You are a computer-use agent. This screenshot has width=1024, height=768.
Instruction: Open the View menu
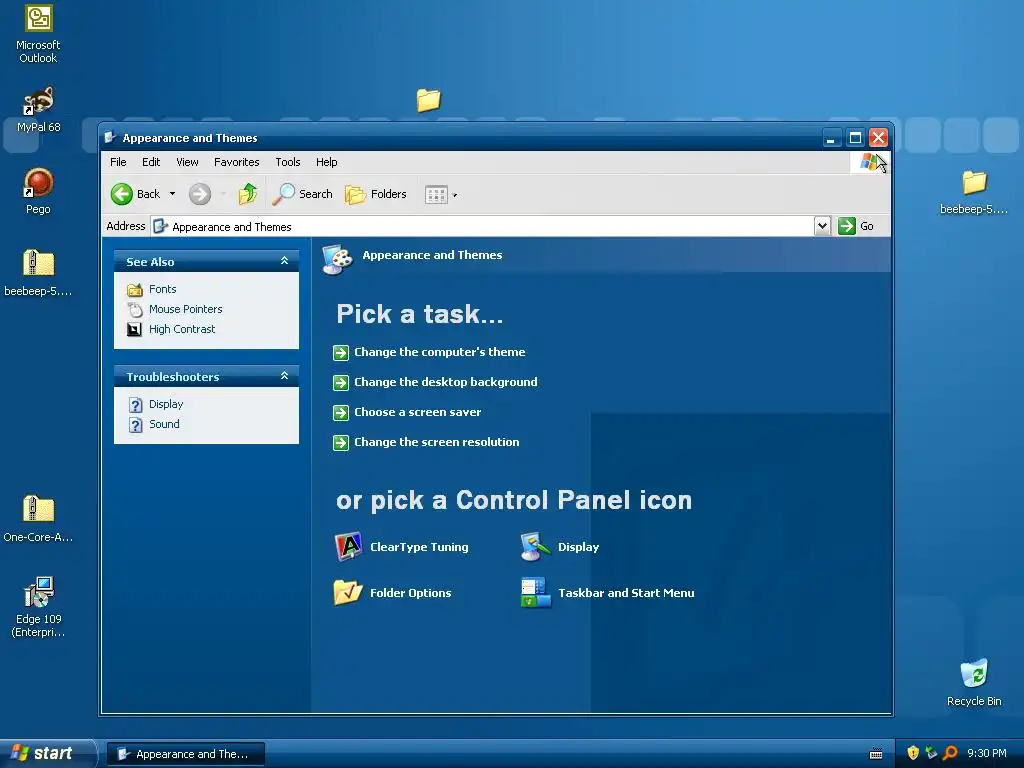(x=187, y=162)
